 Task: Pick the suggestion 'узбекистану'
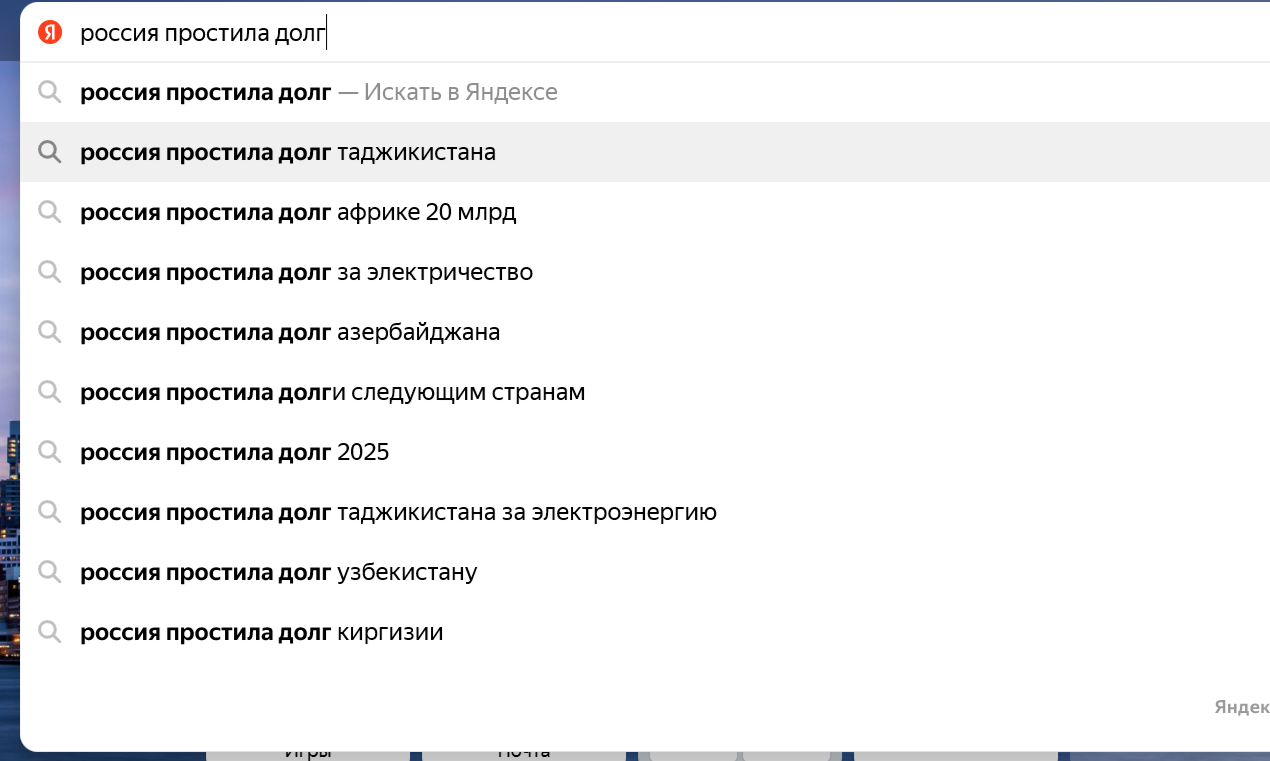[645, 572]
